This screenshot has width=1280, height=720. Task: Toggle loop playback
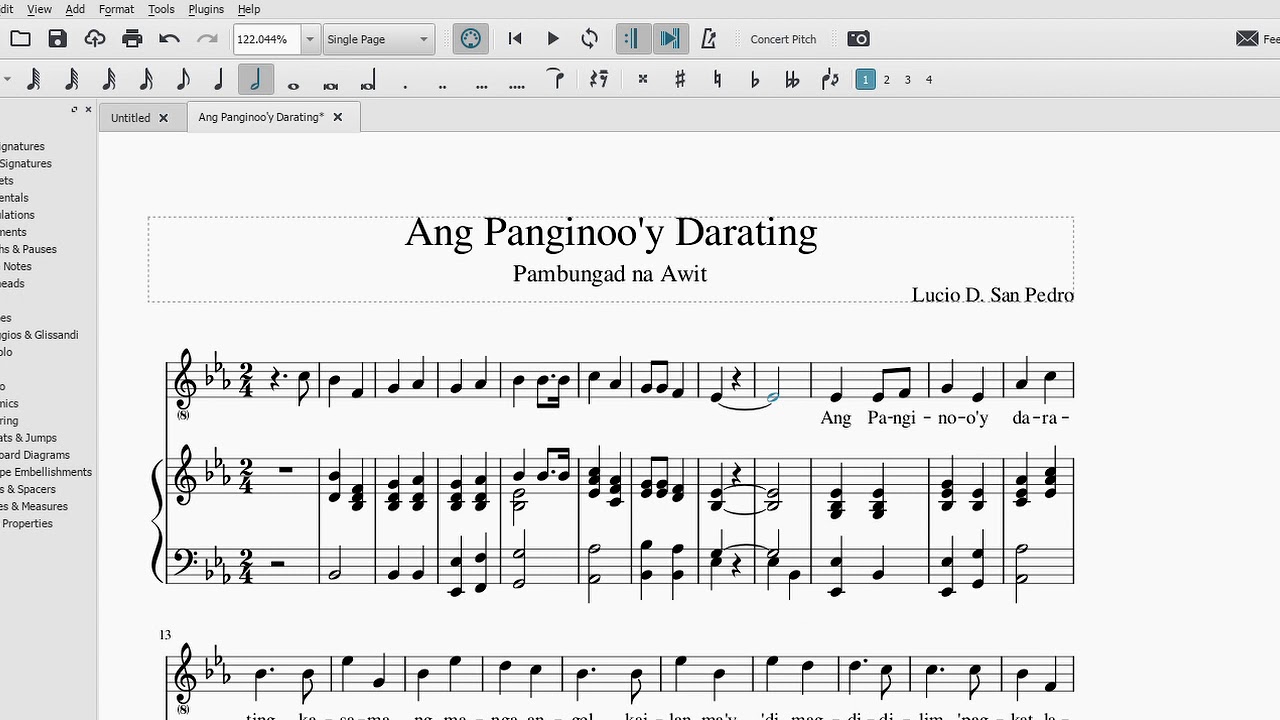[590, 39]
